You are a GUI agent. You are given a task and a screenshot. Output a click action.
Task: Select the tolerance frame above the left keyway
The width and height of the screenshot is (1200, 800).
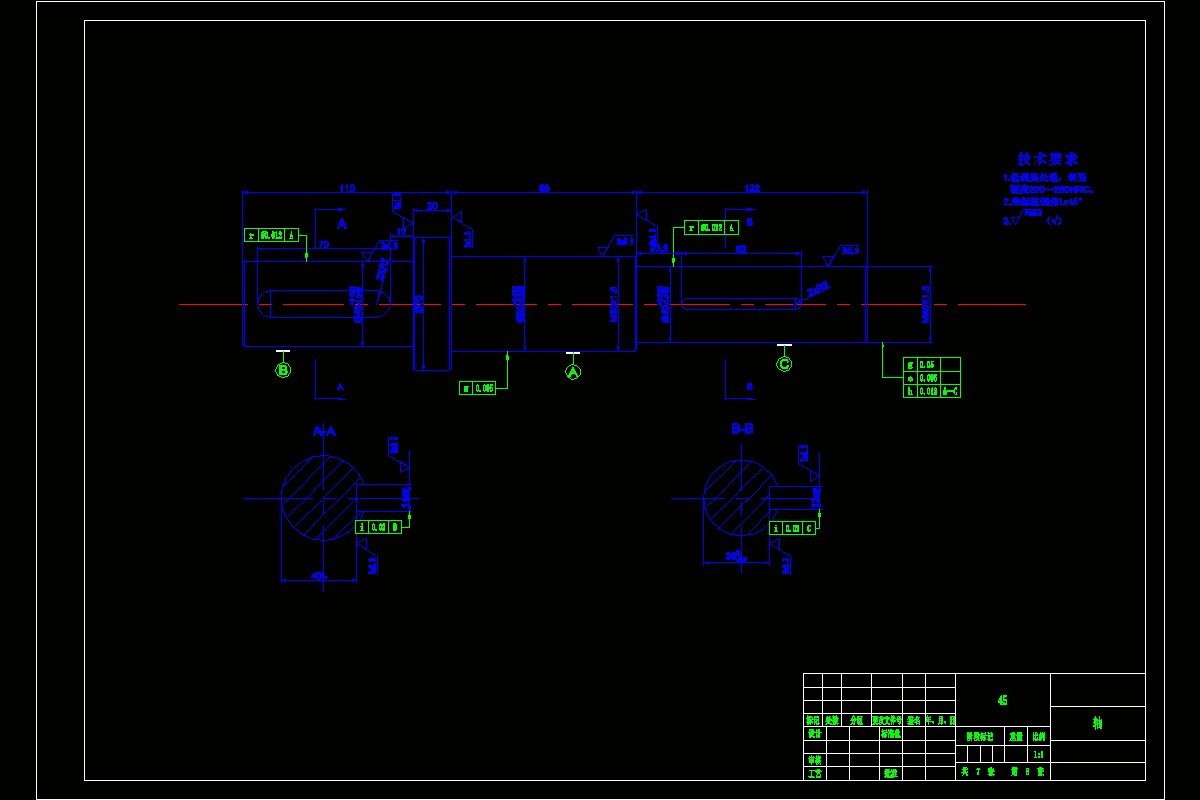tap(272, 235)
